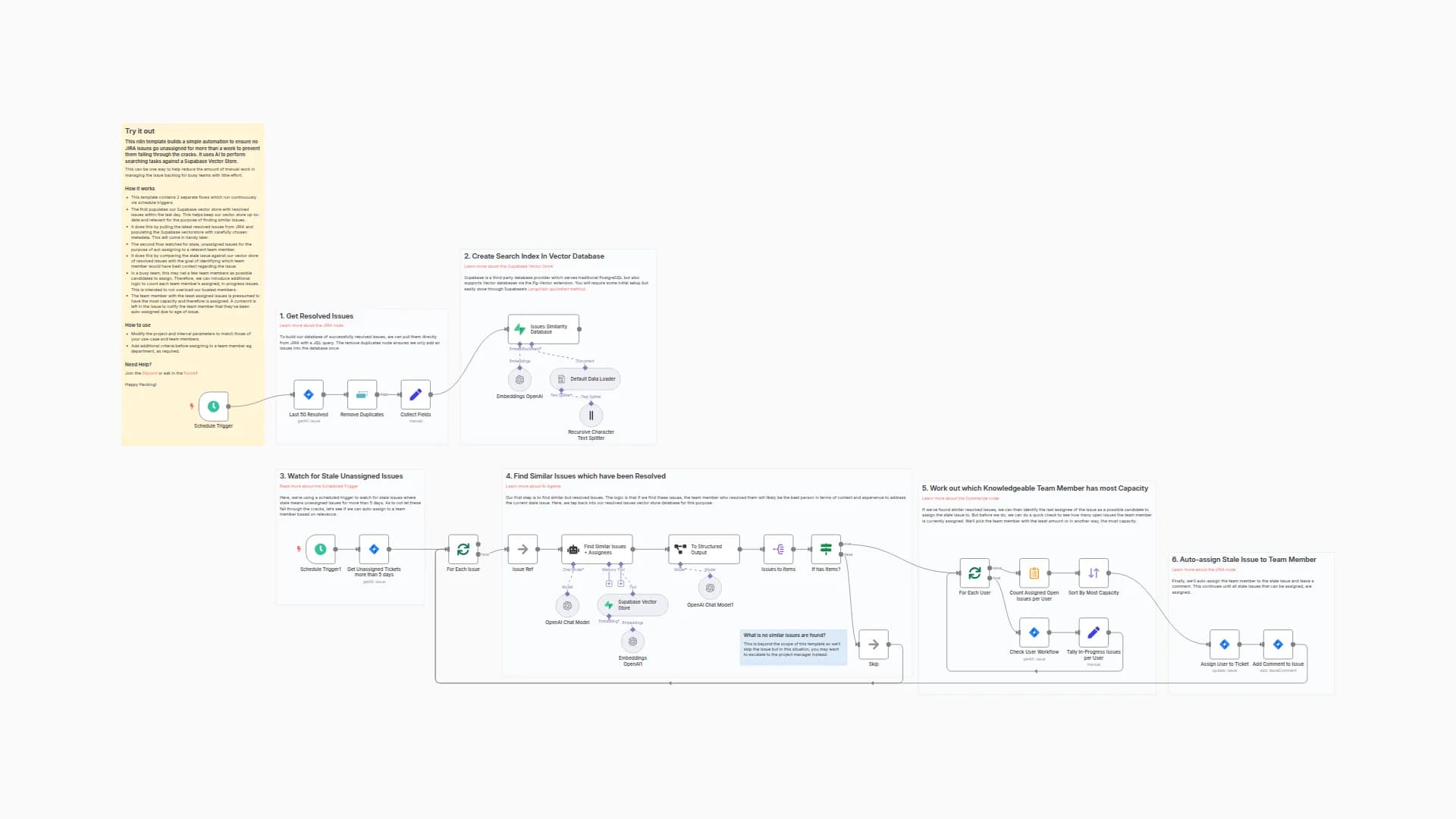Image resolution: width=1456 pixels, height=819 pixels.
Task: Select the Schedule Trigger clock node
Action: point(213,406)
